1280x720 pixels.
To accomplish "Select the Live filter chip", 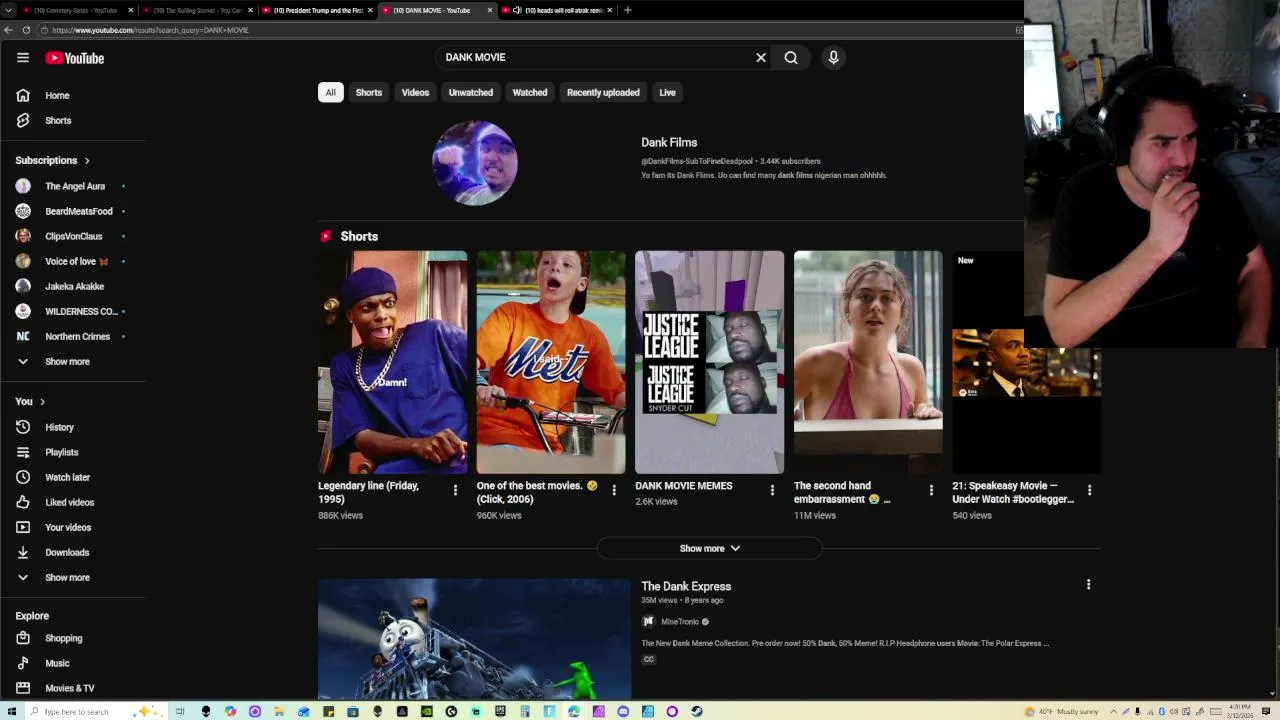I will [667, 92].
